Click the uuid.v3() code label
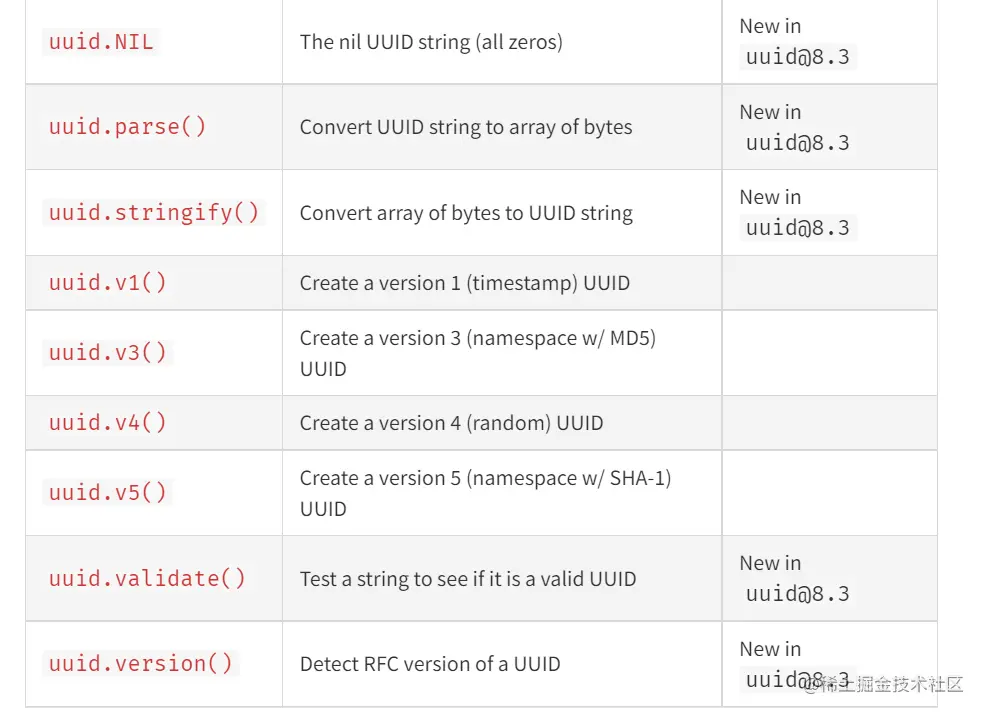The width and height of the screenshot is (984, 715). (107, 353)
